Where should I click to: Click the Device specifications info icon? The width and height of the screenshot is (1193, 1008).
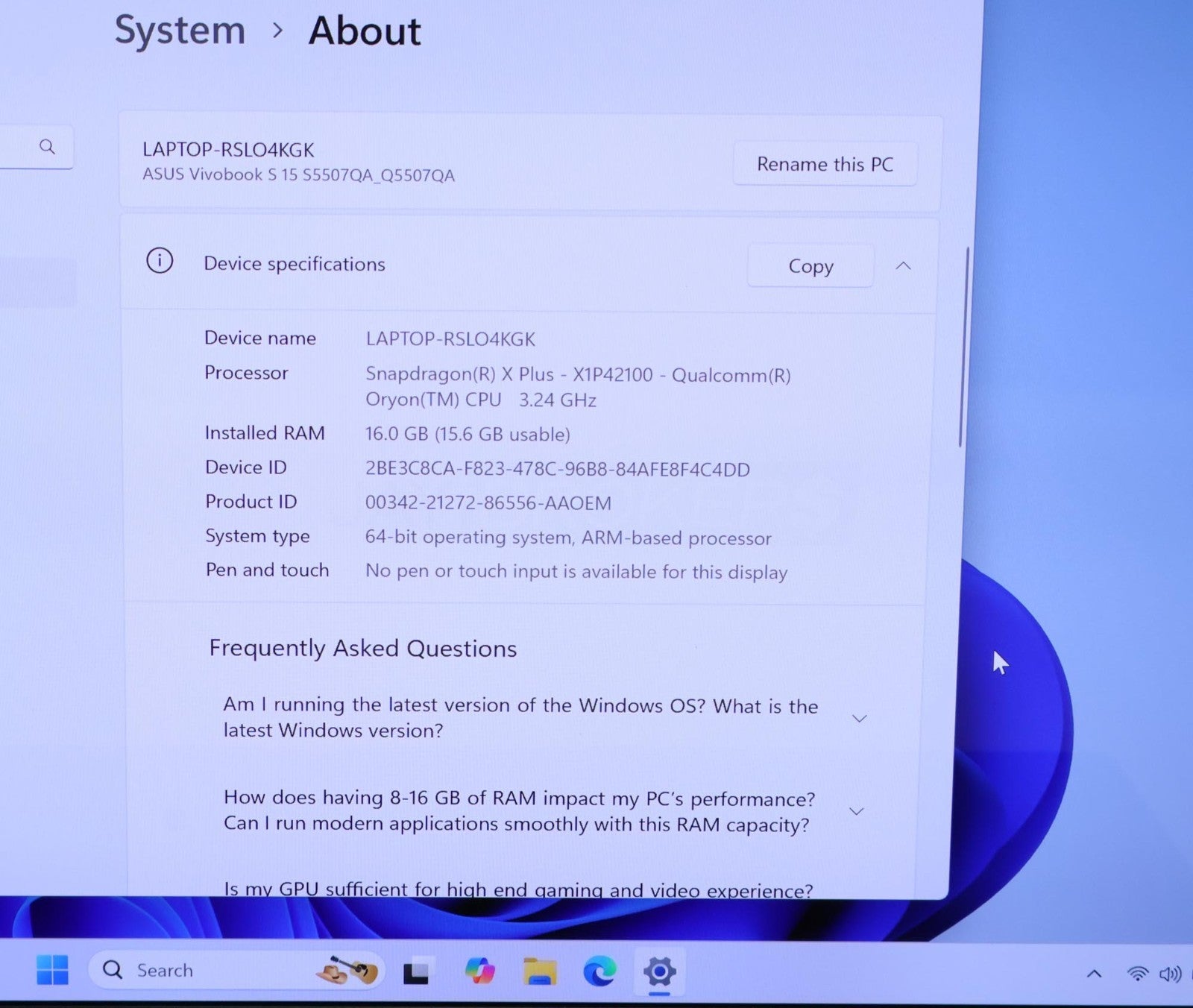tap(160, 261)
